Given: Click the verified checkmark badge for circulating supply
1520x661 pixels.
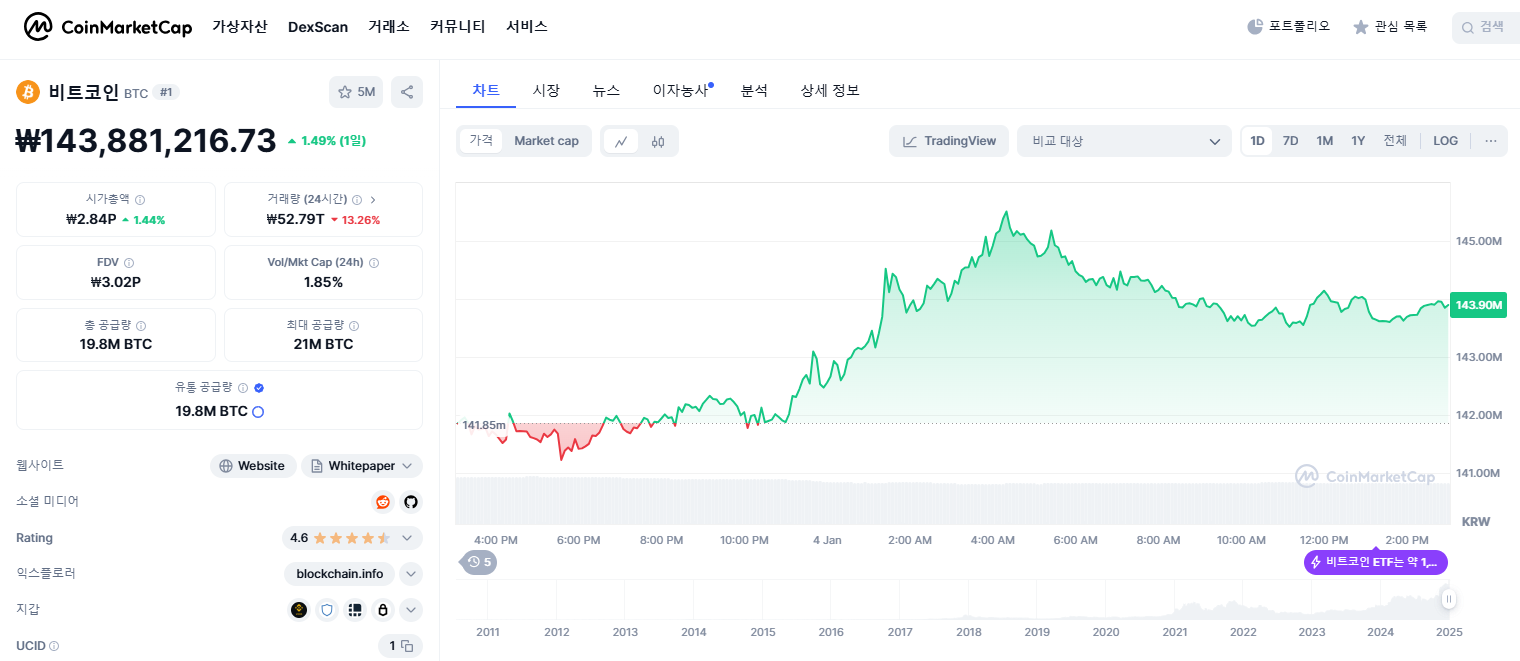Looking at the screenshot, I should coord(259,388).
